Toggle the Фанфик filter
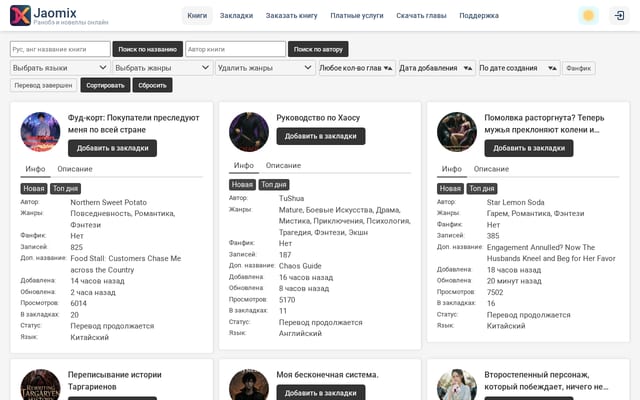The height and width of the screenshot is (400, 640). [x=579, y=68]
